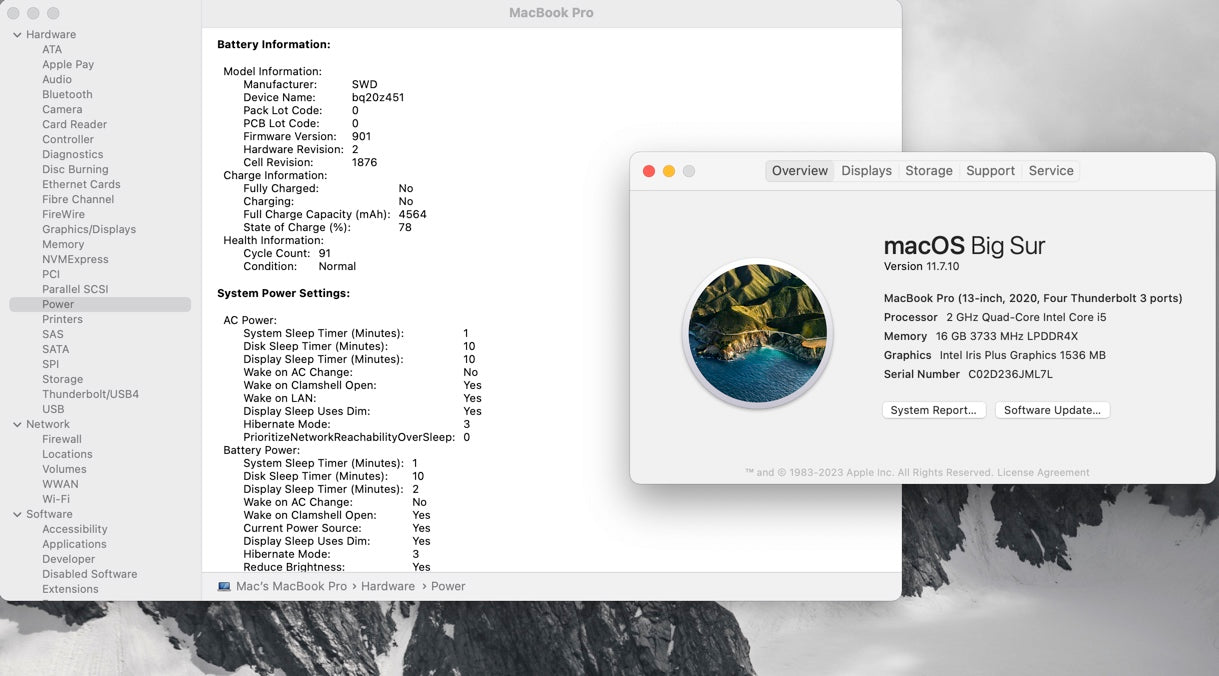This screenshot has width=1219, height=676.
Task: Click the System Report button
Action: [x=933, y=410]
